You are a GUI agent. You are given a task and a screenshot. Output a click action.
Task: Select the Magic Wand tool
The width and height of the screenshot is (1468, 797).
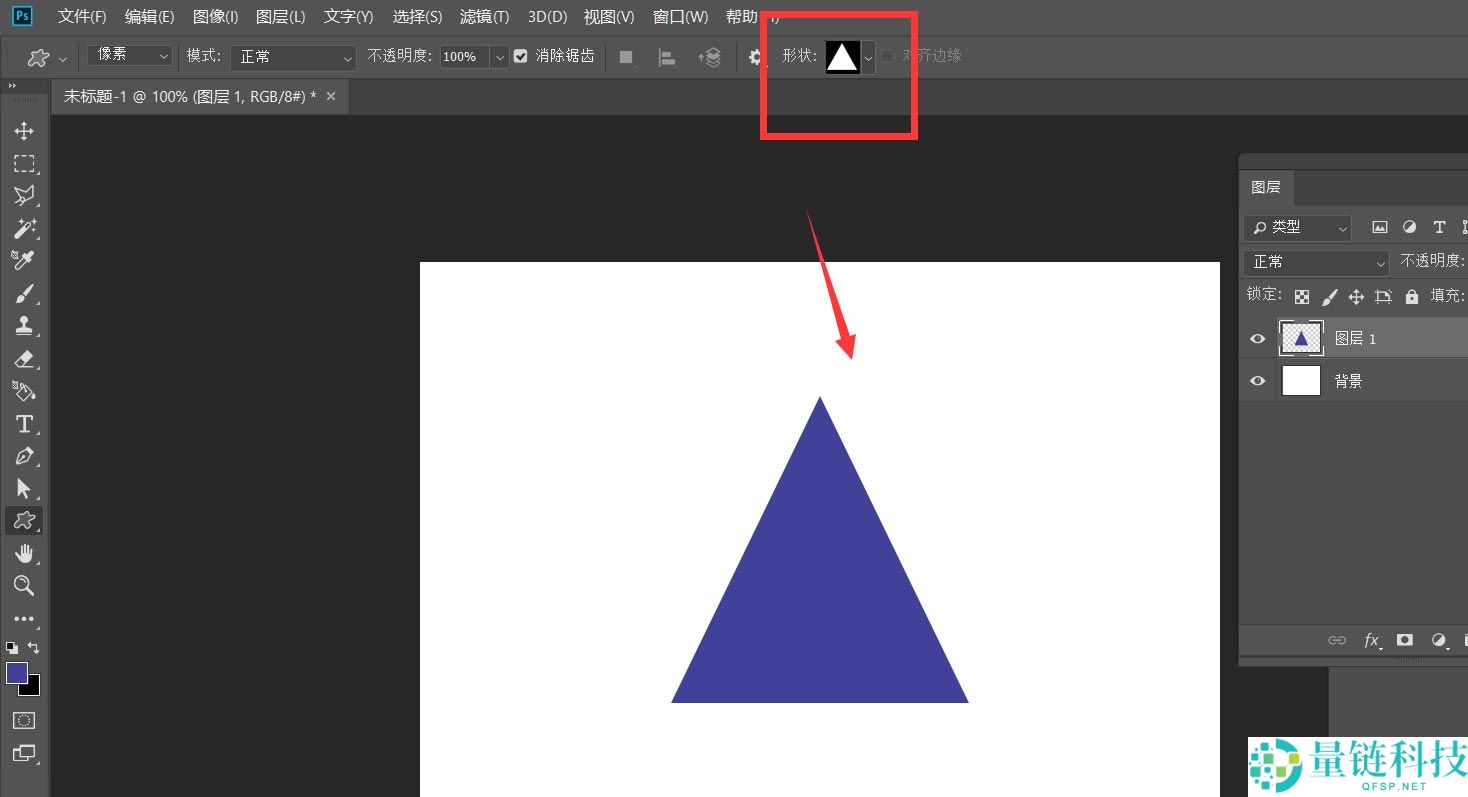(x=24, y=228)
